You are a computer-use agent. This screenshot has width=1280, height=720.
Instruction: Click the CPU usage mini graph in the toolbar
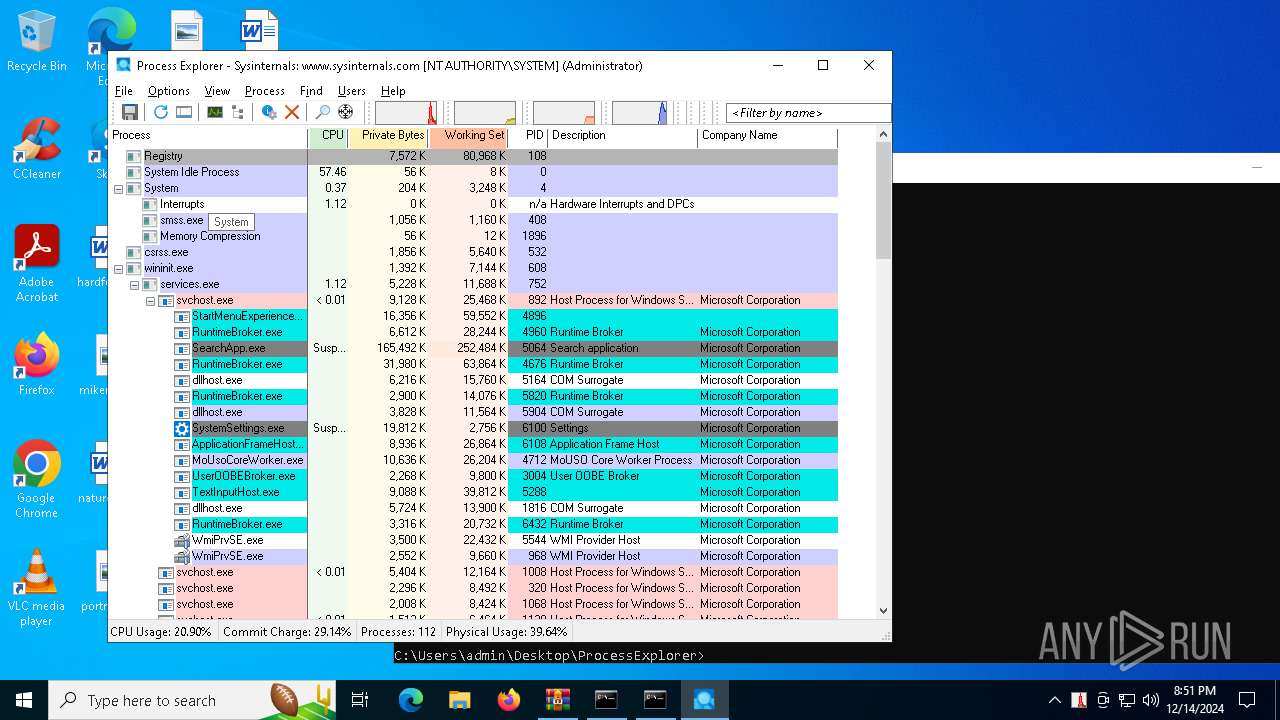pos(407,112)
